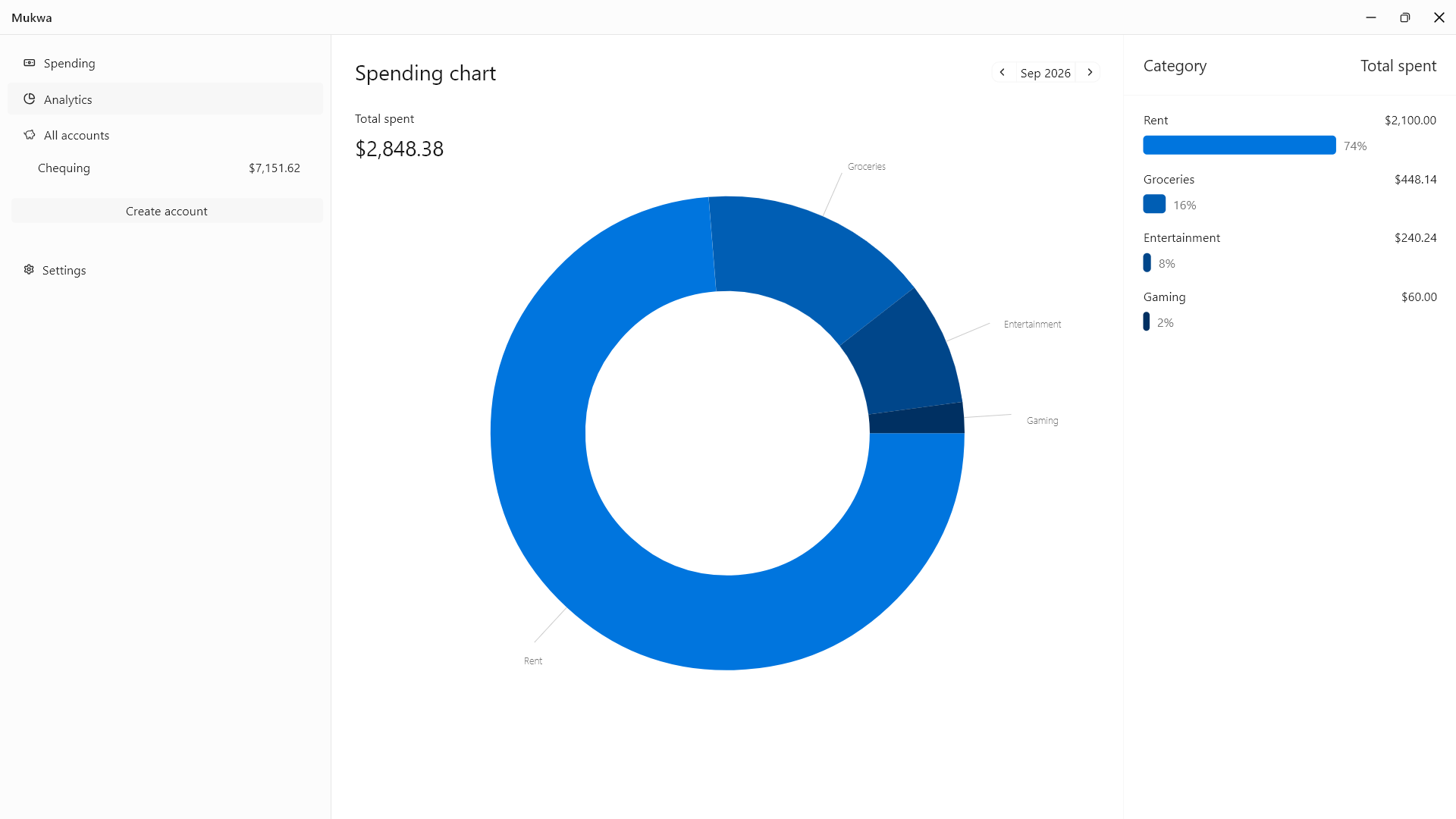1456x819 pixels.
Task: Click the Groceries category name in list
Action: coord(1169,180)
